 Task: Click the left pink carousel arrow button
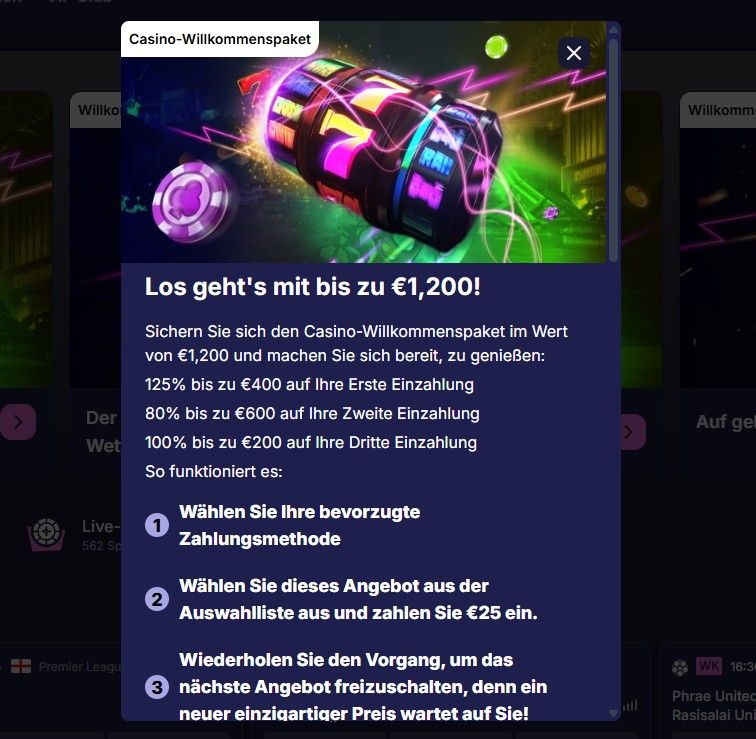pos(18,422)
